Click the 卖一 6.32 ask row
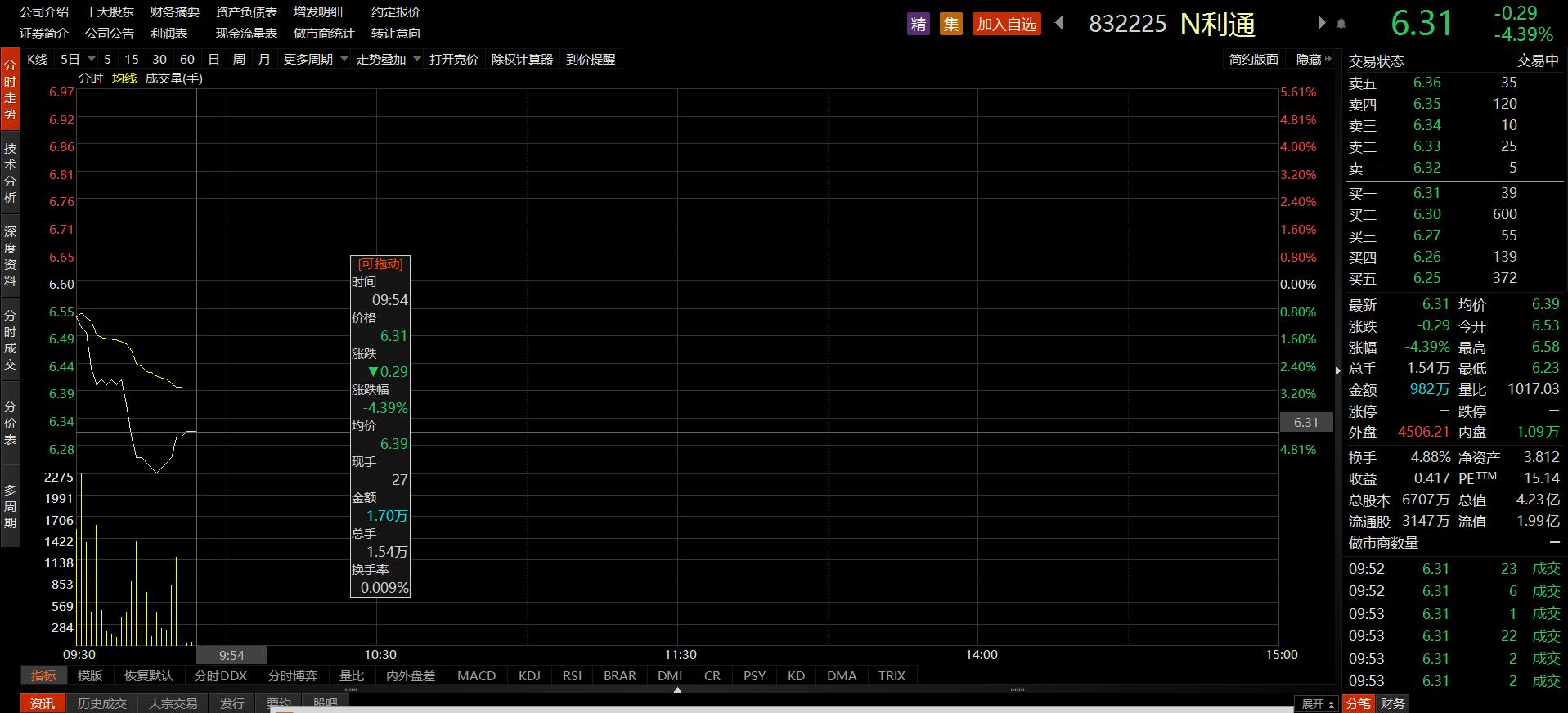 point(1454,168)
